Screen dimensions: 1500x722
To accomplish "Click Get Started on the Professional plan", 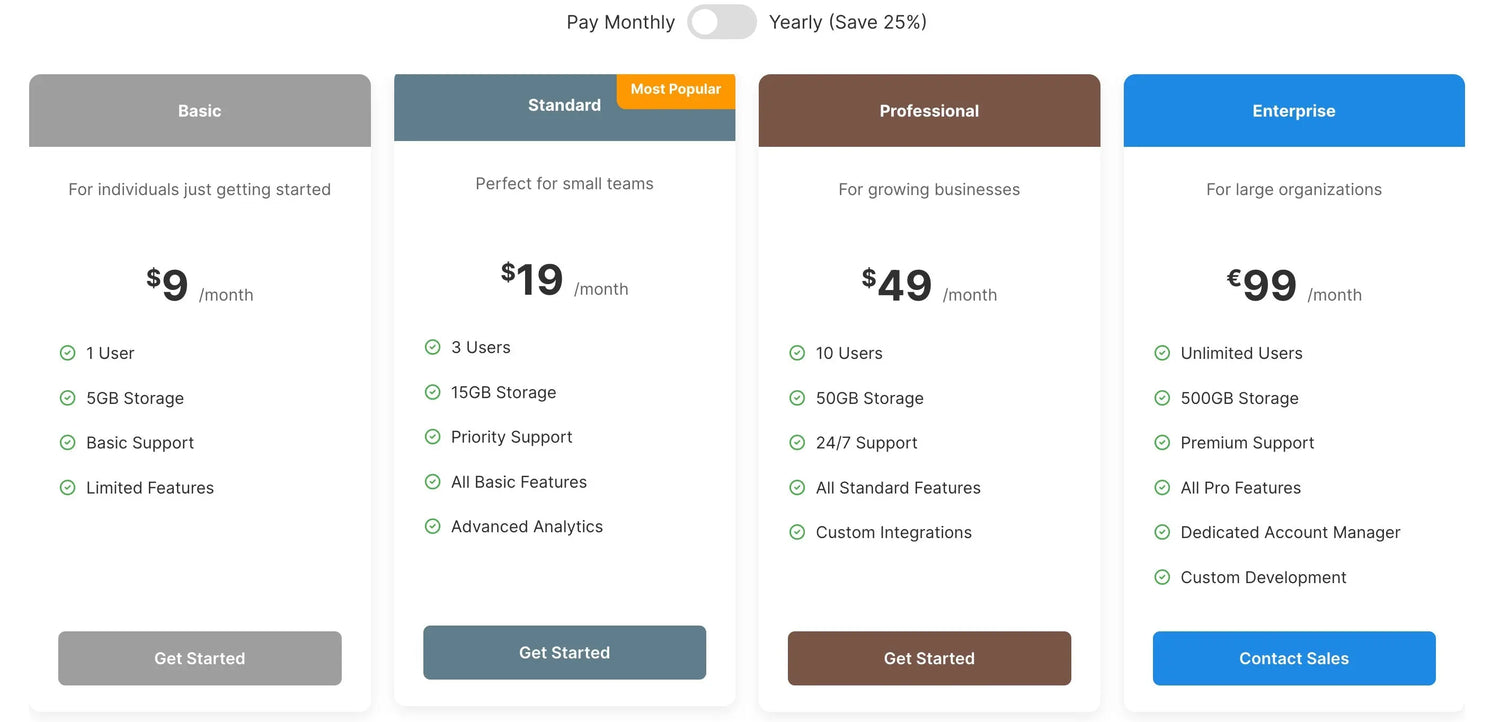I will click(929, 658).
